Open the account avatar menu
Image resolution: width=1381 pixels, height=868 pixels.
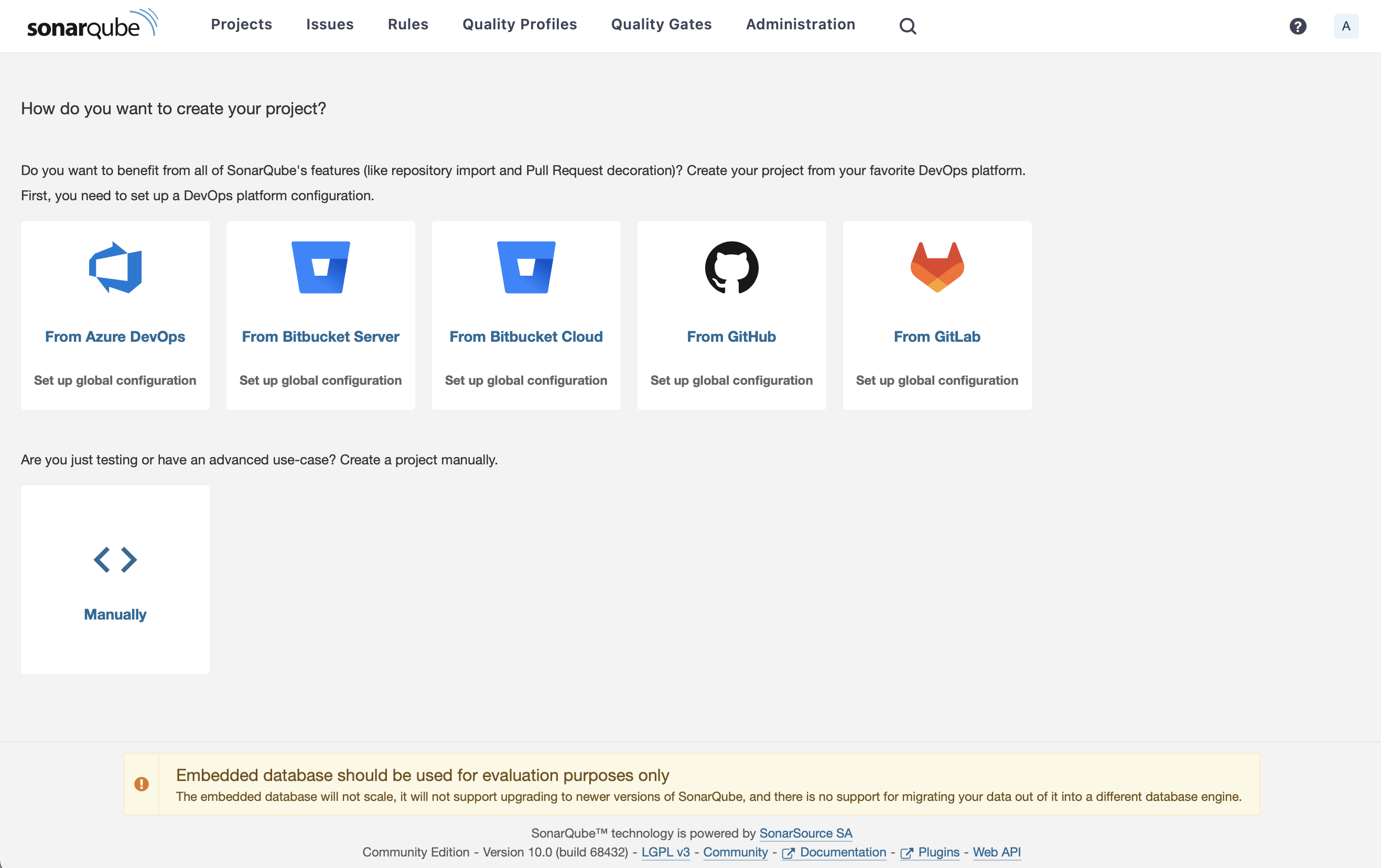pyautogui.click(x=1346, y=26)
